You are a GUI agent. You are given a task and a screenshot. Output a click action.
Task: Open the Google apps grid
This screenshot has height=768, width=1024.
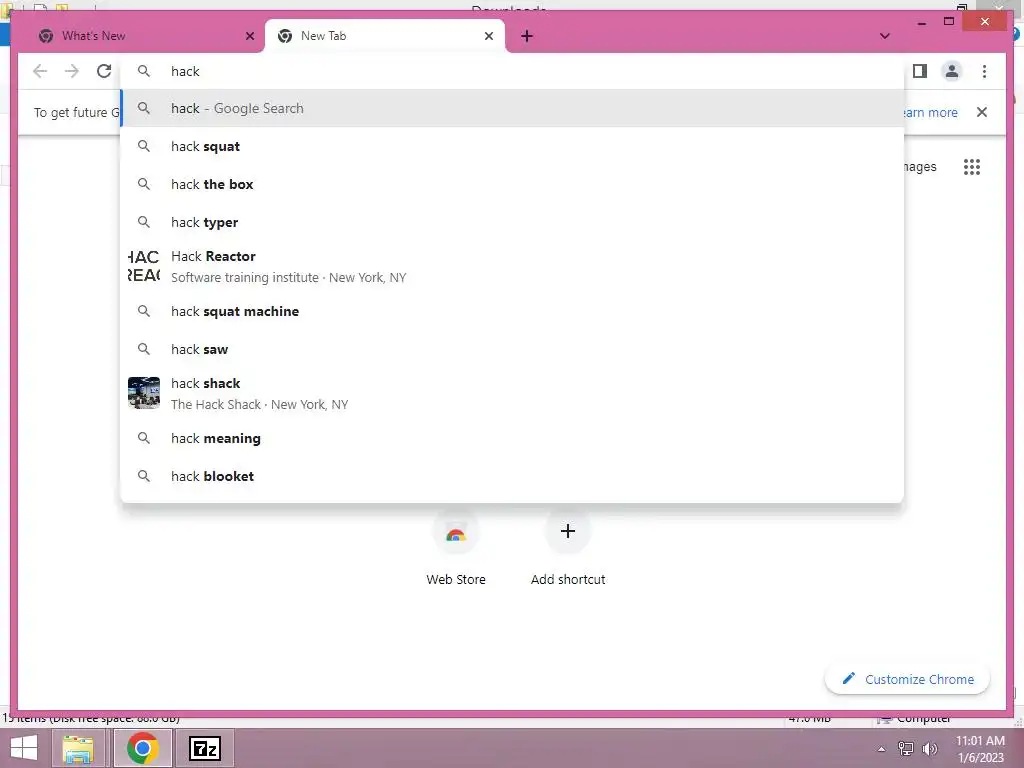coord(972,167)
